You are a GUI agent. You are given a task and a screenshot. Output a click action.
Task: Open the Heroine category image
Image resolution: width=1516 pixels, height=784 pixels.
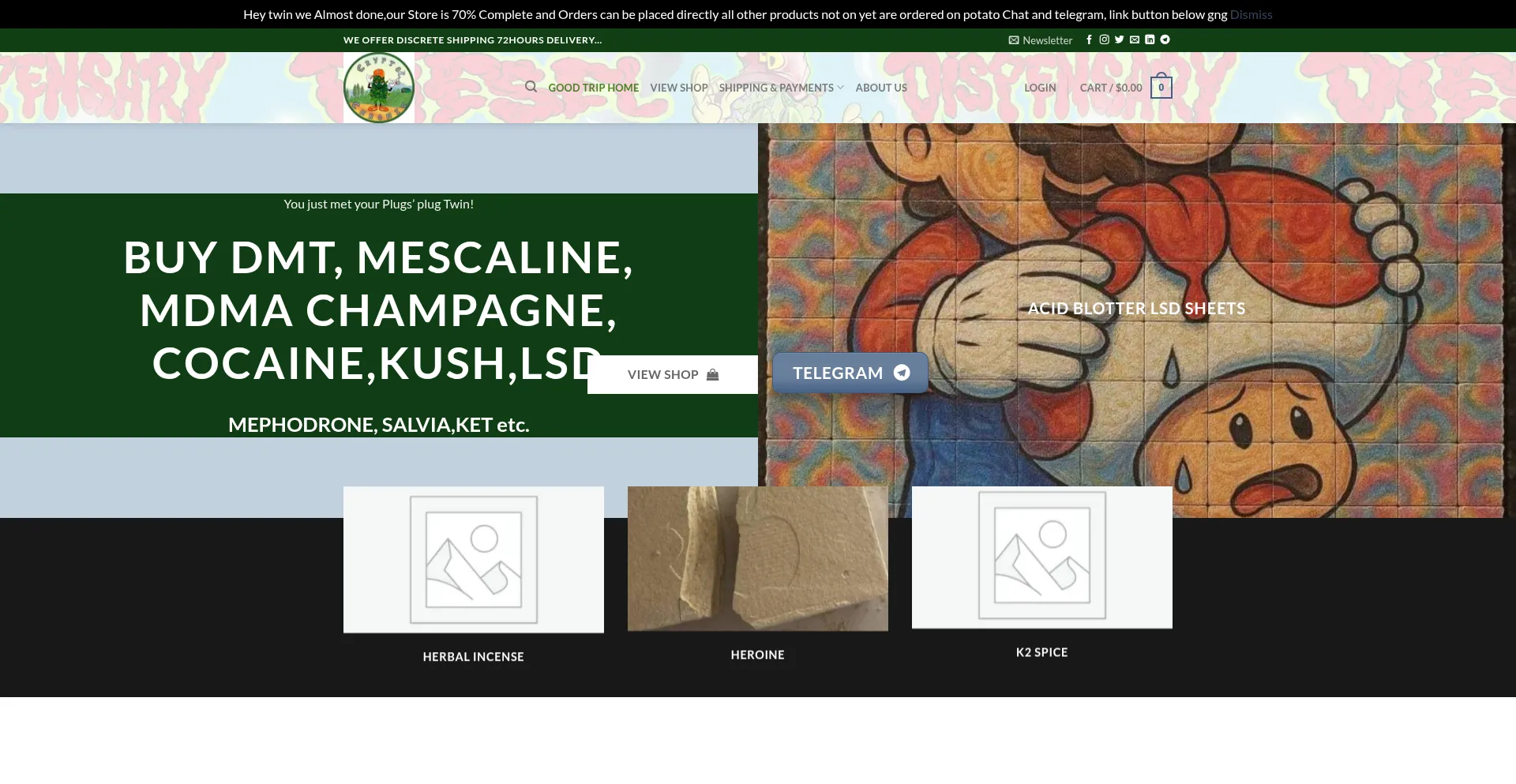tap(758, 559)
